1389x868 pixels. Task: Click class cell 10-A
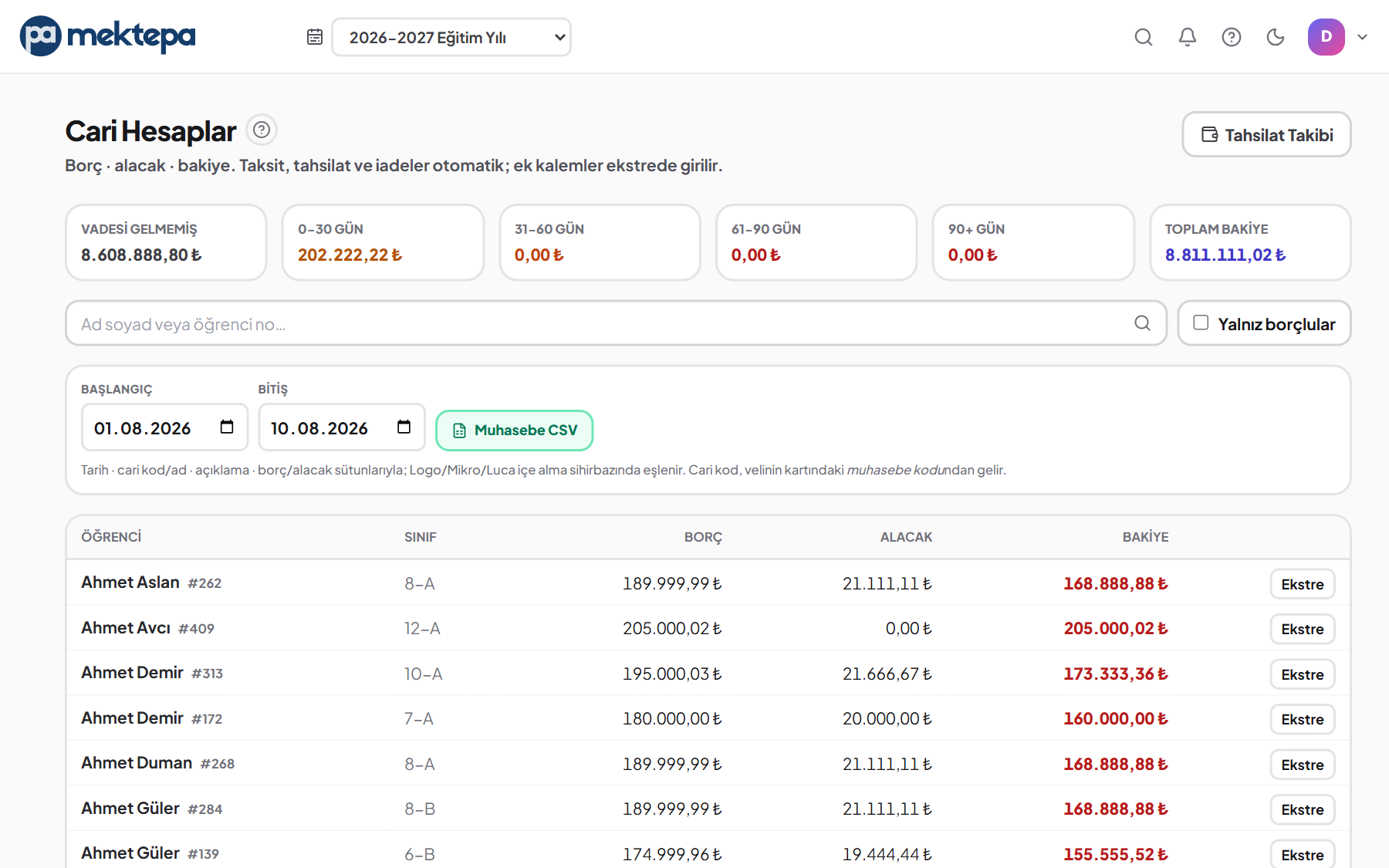(424, 674)
